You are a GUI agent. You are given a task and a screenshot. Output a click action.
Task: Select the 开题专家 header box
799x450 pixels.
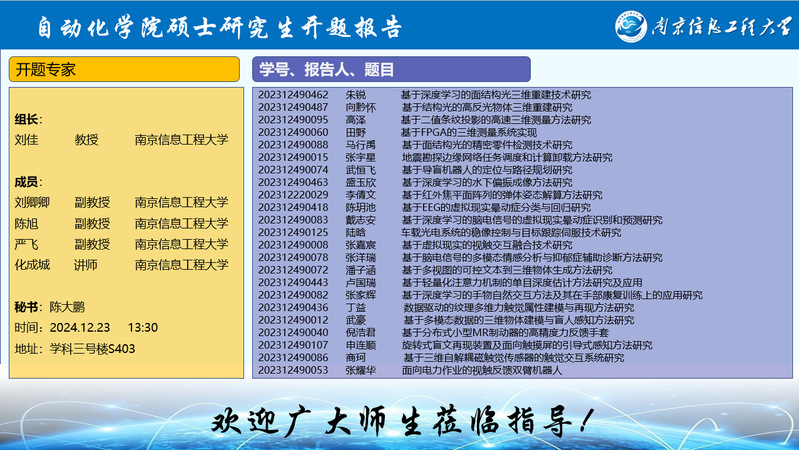point(124,70)
